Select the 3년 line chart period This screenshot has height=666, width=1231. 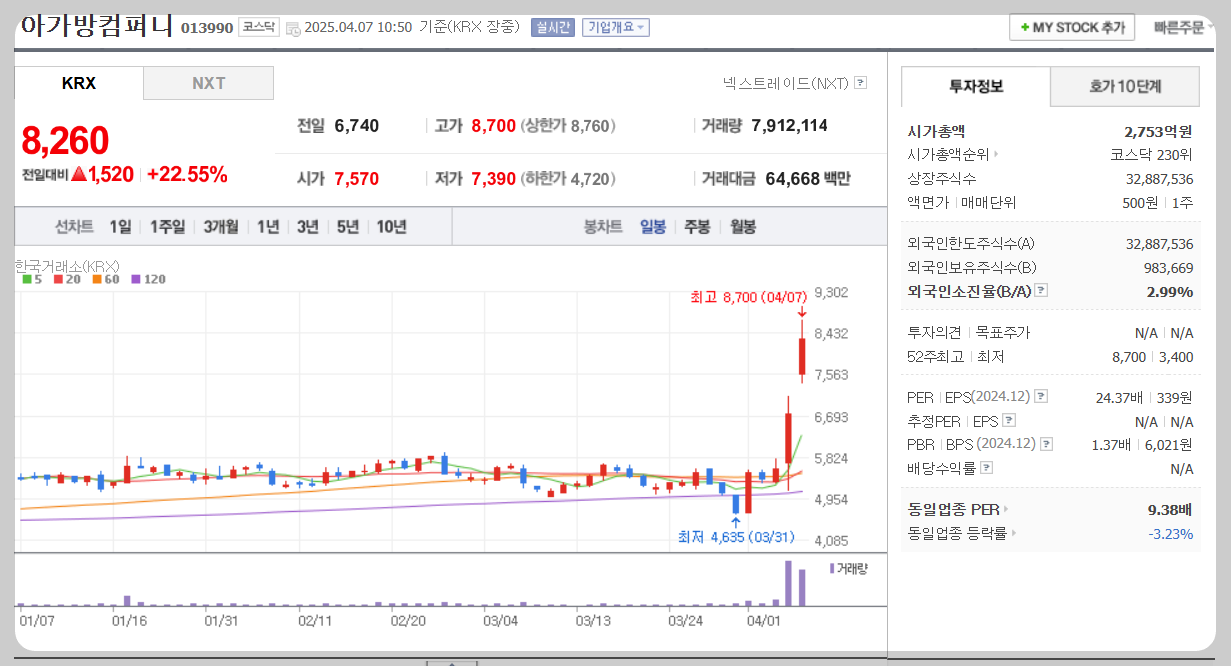click(307, 227)
